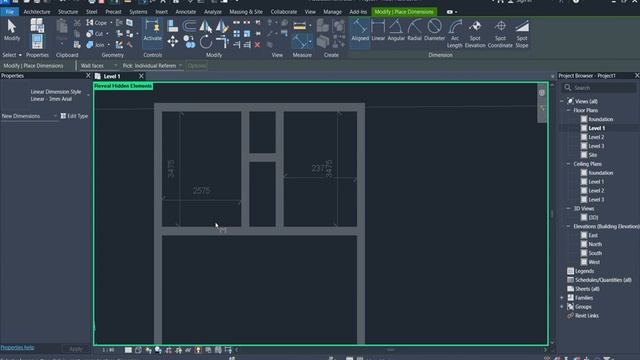Viewport: 640px width, 360px height.
Task: Select the Spot Elevation tool
Action: pyautogui.click(x=475, y=34)
